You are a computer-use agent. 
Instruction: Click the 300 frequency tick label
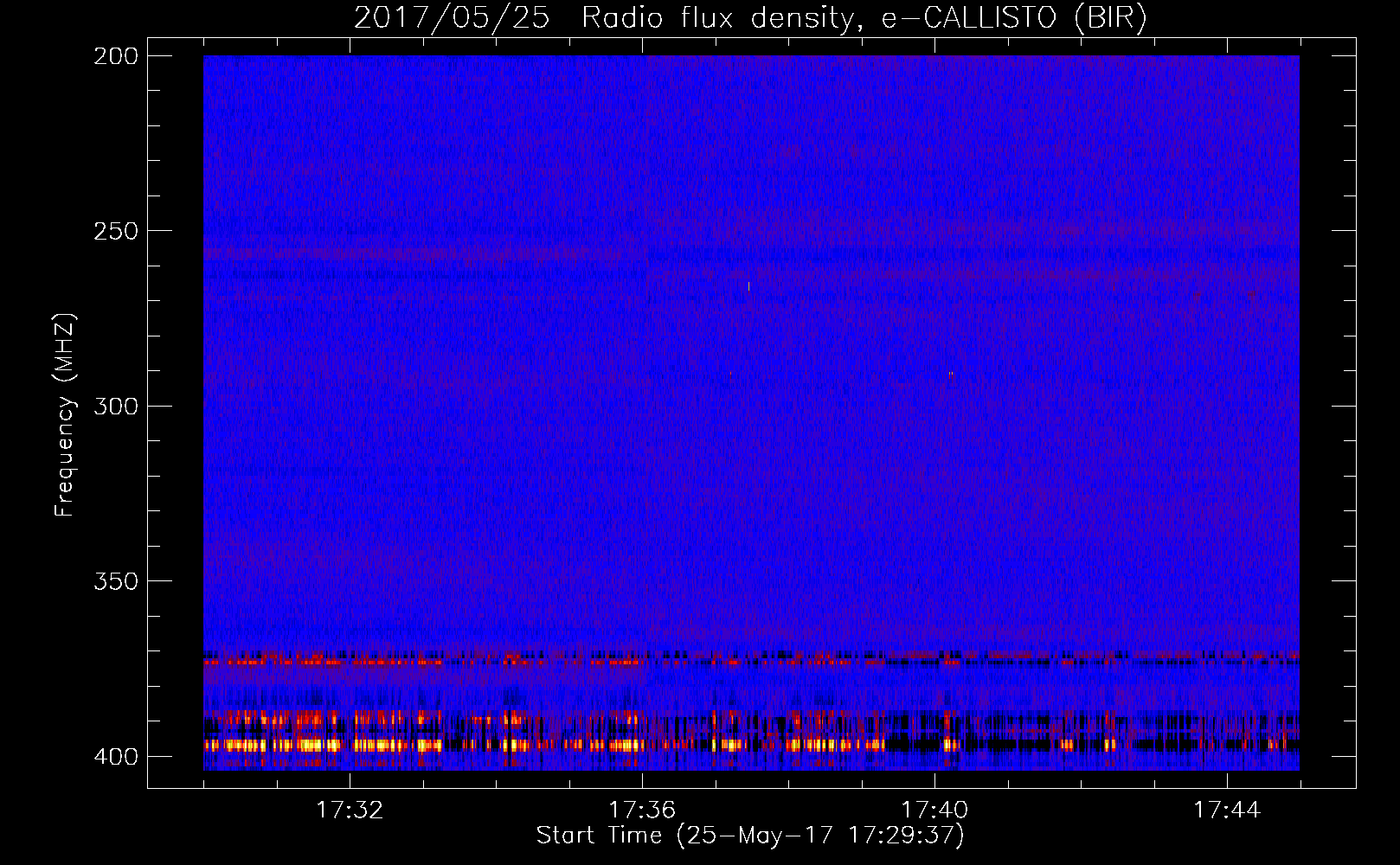click(116, 406)
